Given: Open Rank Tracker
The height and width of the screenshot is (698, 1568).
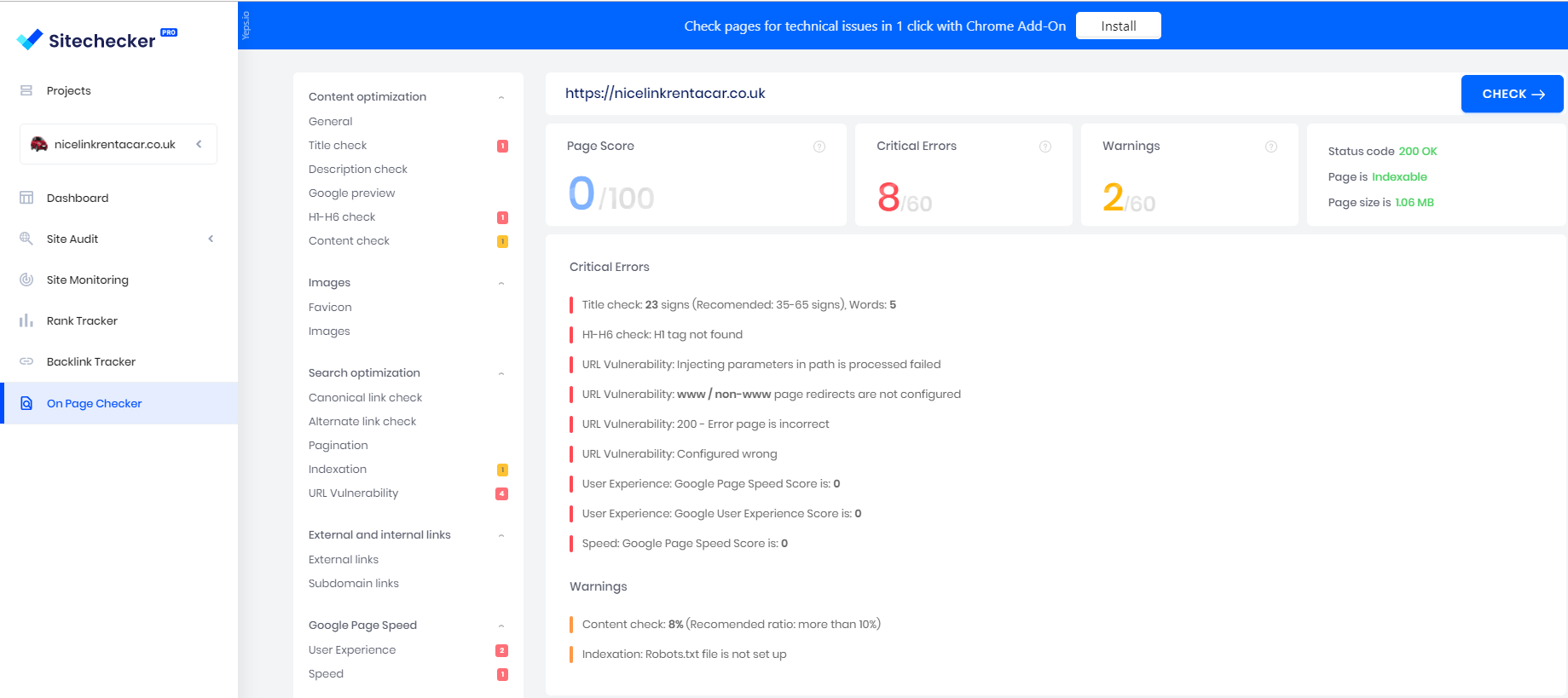Looking at the screenshot, I should pos(82,320).
